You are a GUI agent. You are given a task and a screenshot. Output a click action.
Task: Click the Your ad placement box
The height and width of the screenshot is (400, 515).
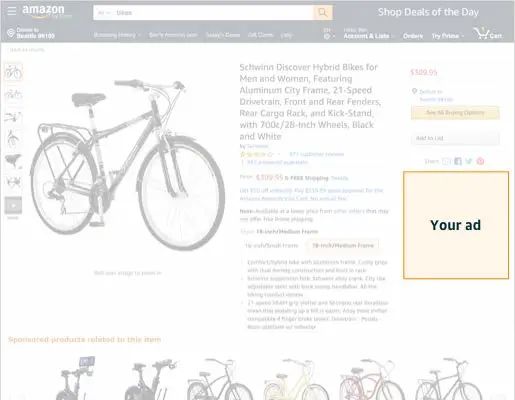(x=456, y=225)
